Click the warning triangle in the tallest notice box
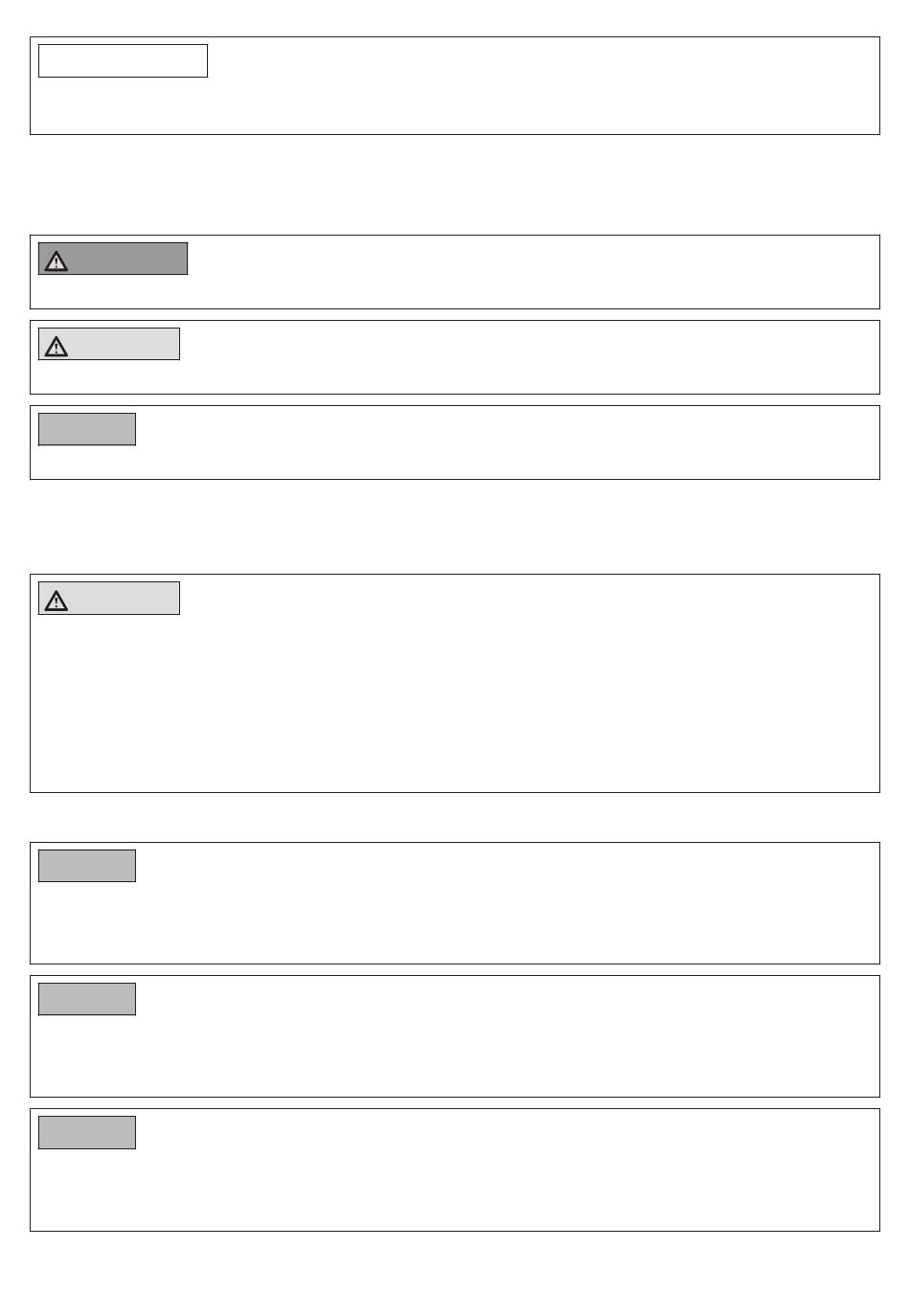The image size is (910, 1316). (57, 601)
